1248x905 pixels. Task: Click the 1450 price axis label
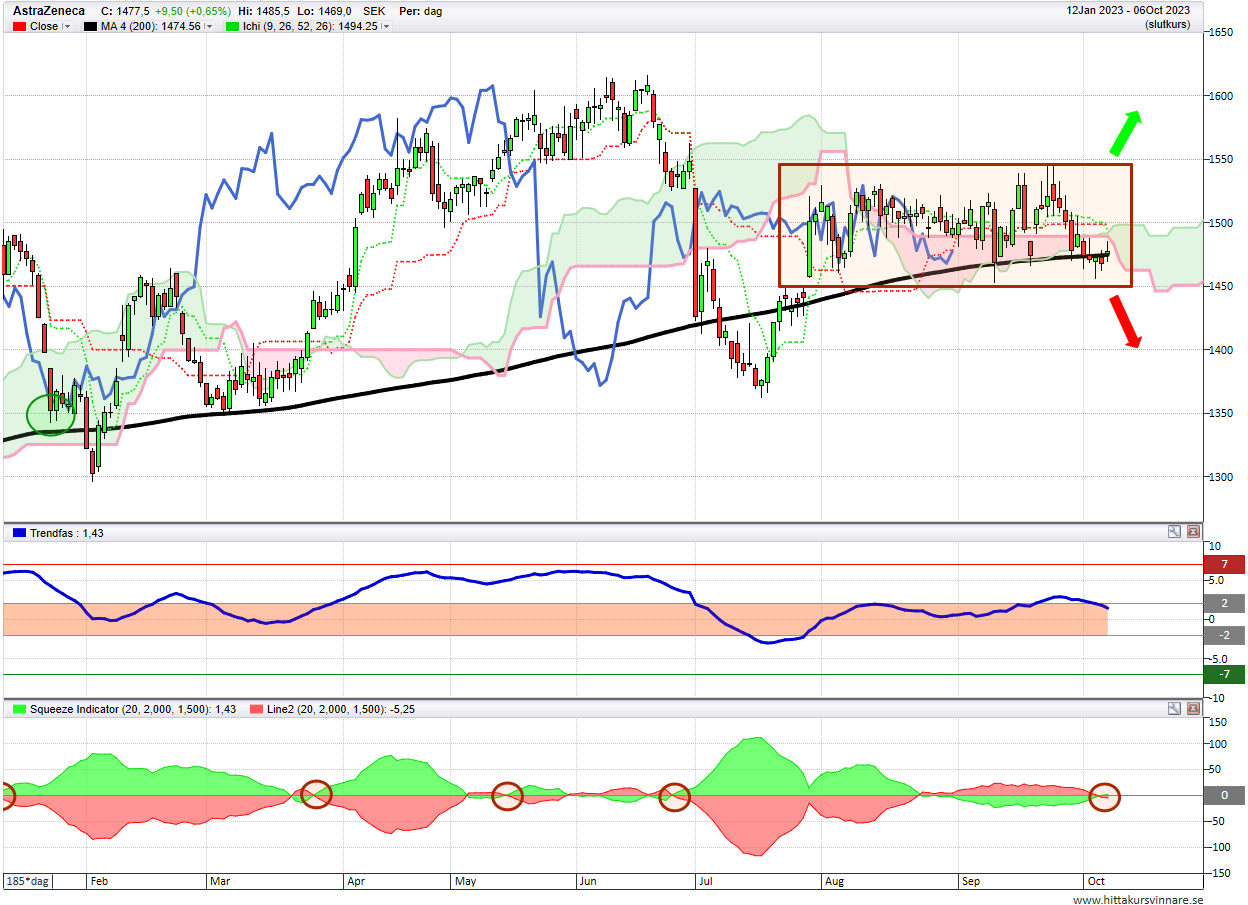pos(1219,286)
